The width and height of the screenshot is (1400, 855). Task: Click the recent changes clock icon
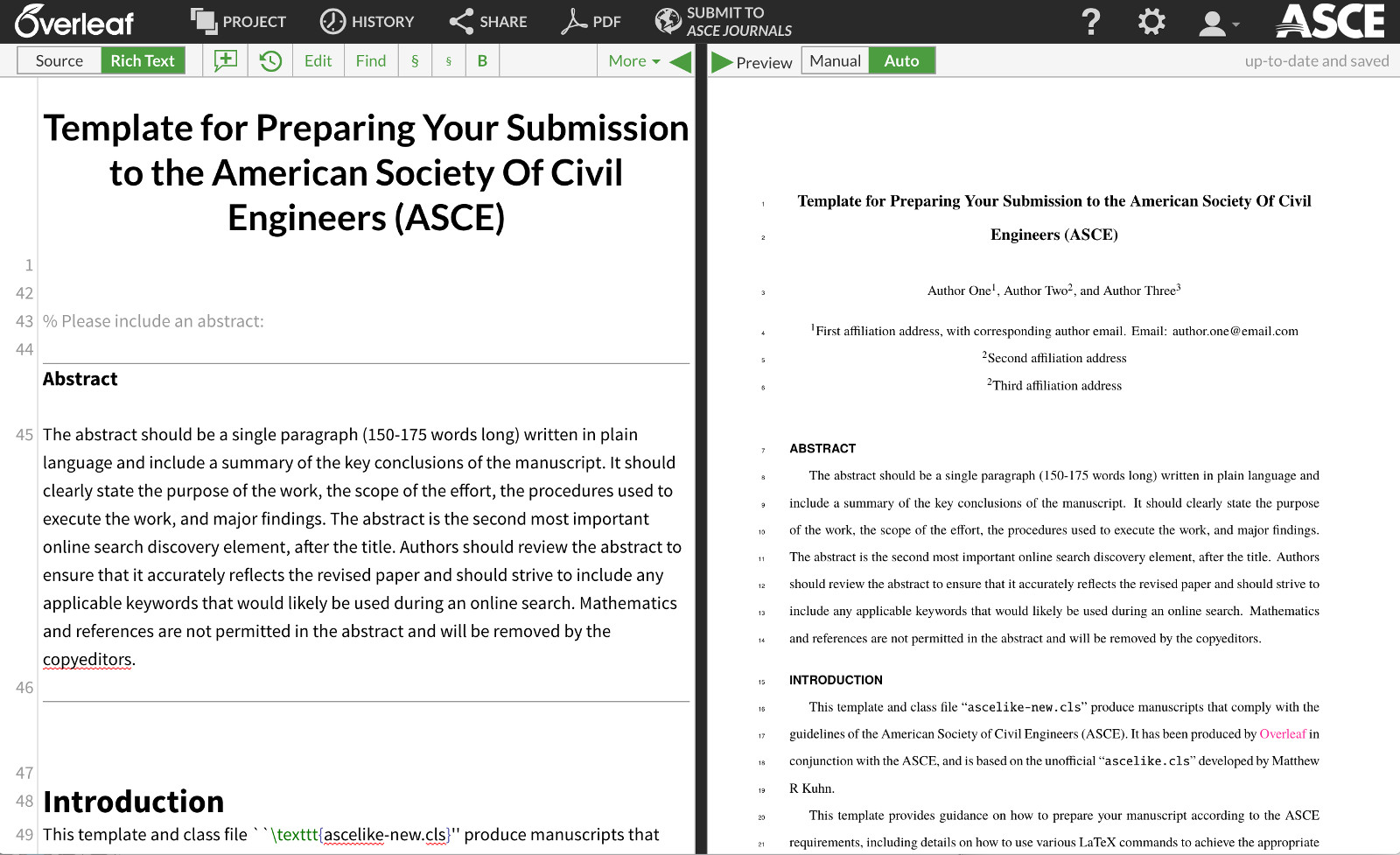coord(270,60)
